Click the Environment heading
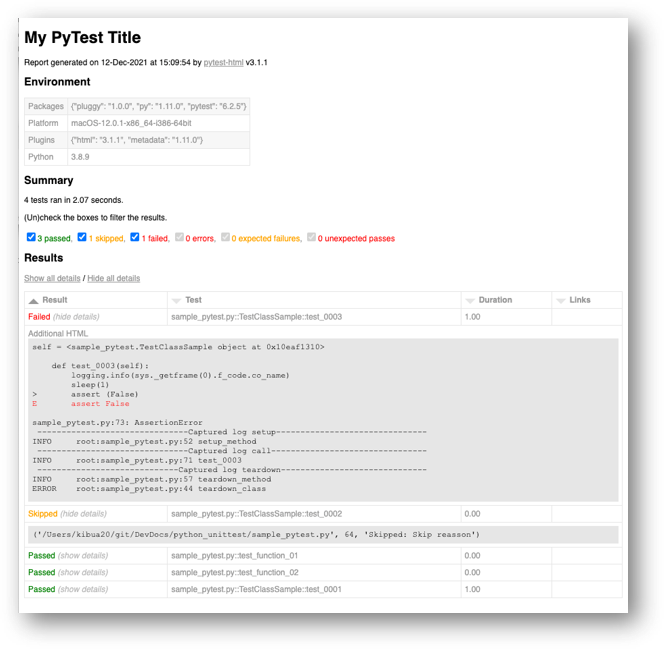Viewport: 664px width, 649px height. click(57, 82)
